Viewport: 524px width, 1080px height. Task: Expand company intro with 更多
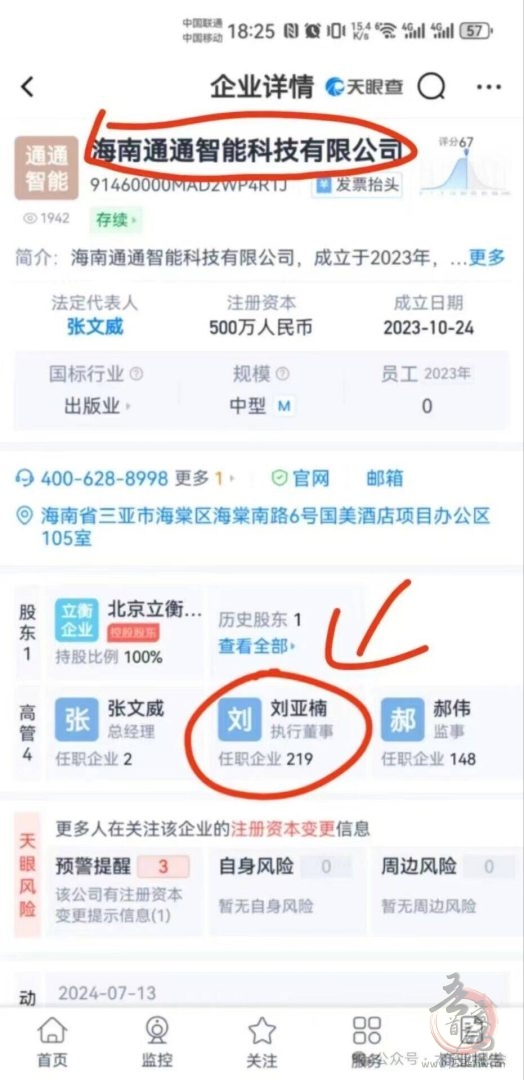[x=487, y=258]
